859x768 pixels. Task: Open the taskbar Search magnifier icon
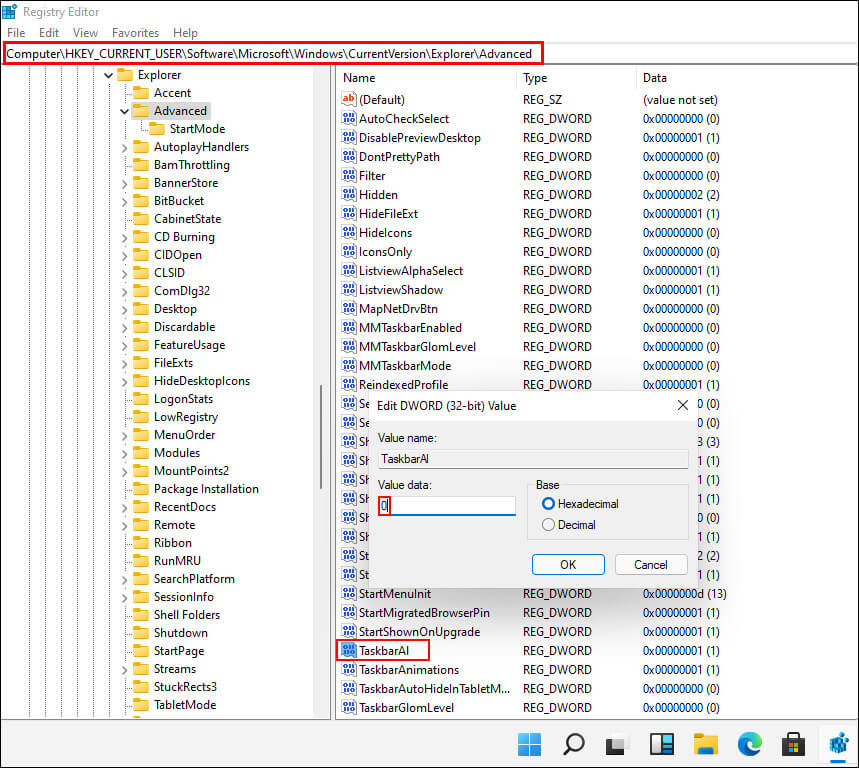pyautogui.click(x=574, y=744)
